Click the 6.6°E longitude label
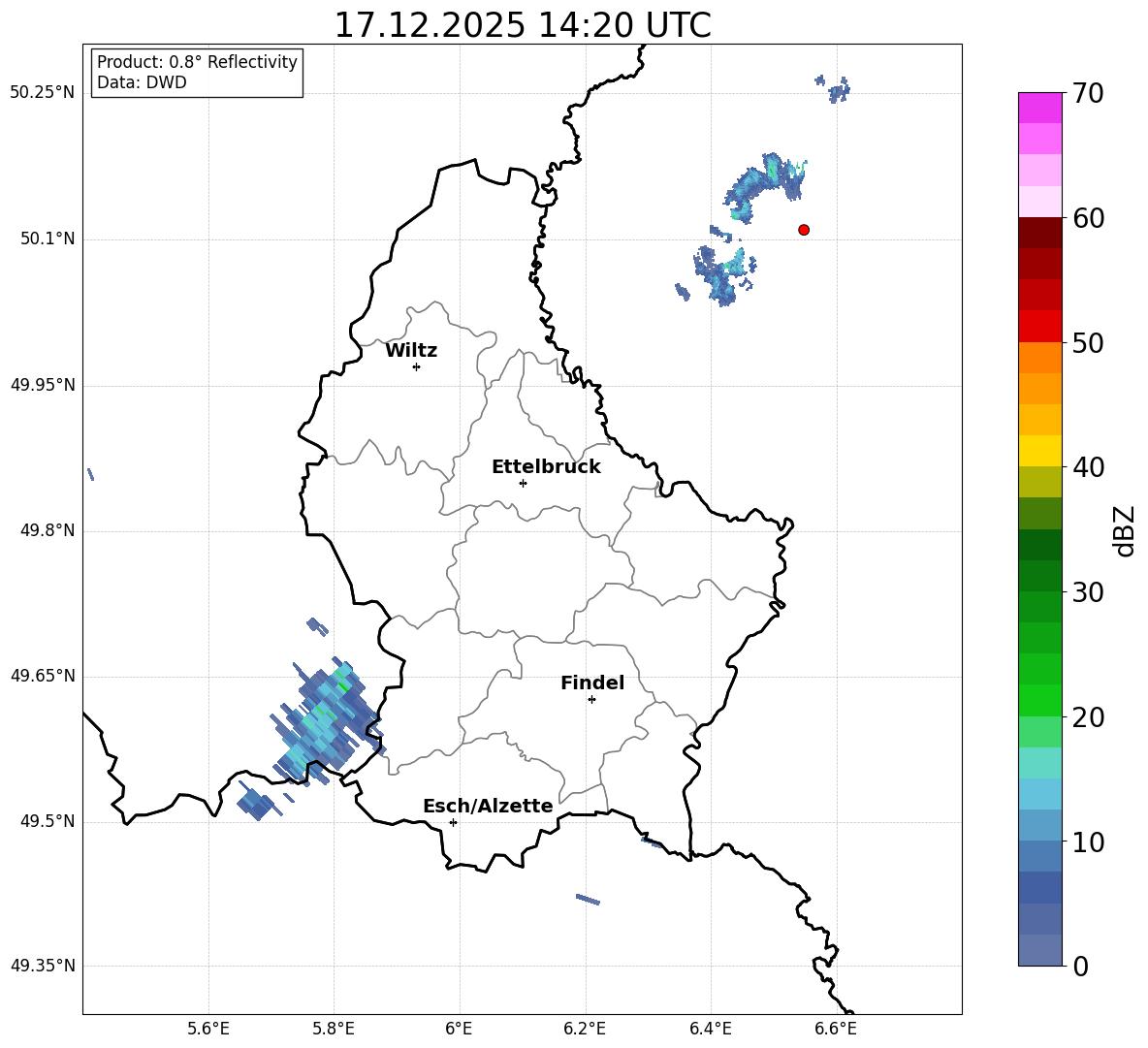1148x1048 pixels. pos(836,1029)
